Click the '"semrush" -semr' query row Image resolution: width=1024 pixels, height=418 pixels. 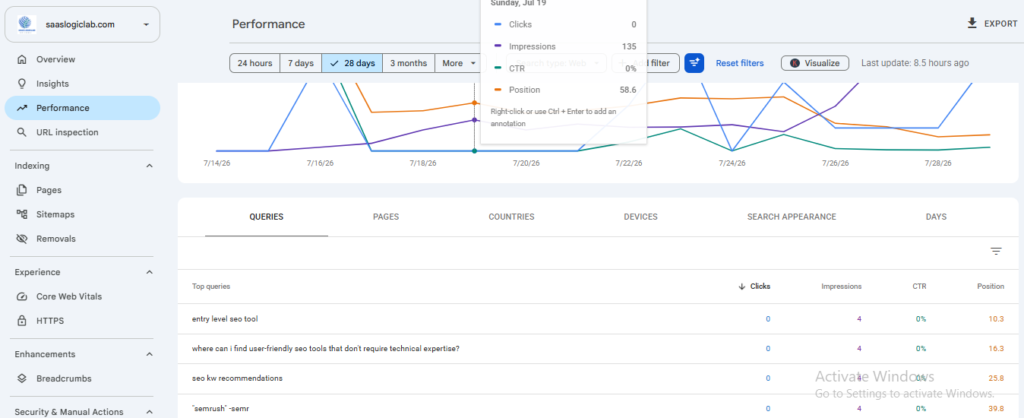tap(598, 408)
